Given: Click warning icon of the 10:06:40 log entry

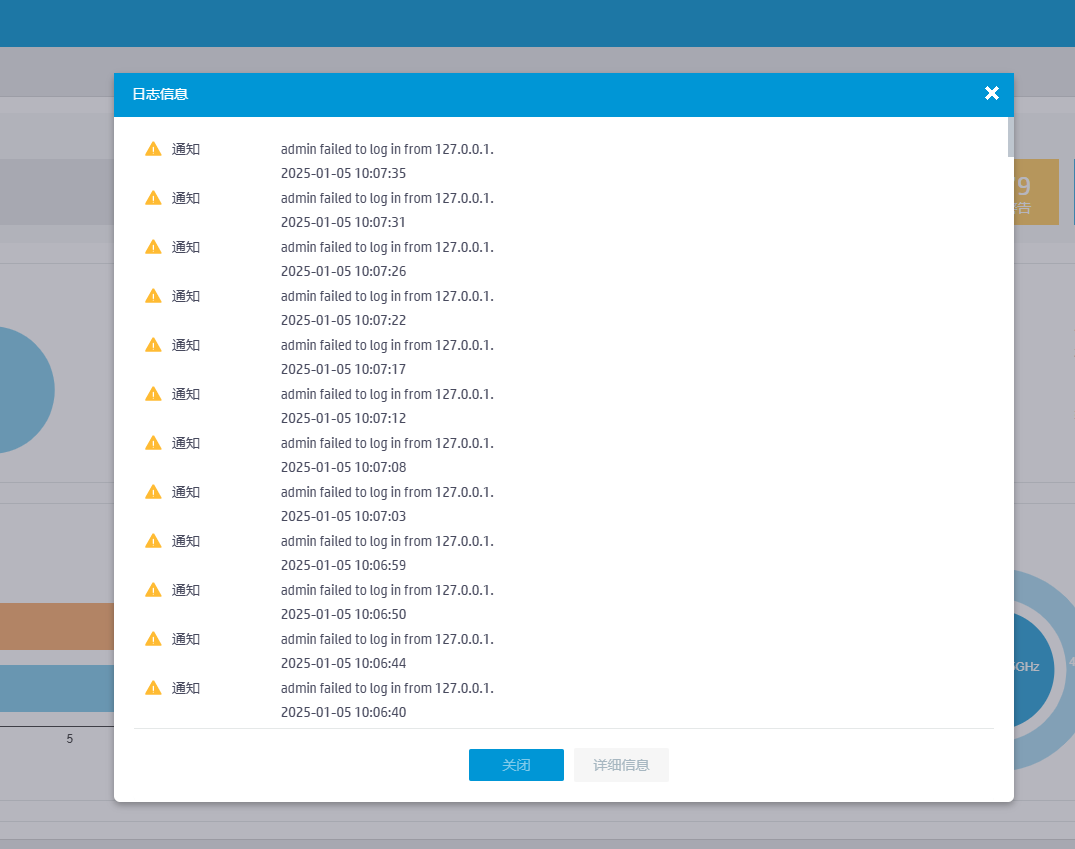Looking at the screenshot, I should [x=154, y=689].
